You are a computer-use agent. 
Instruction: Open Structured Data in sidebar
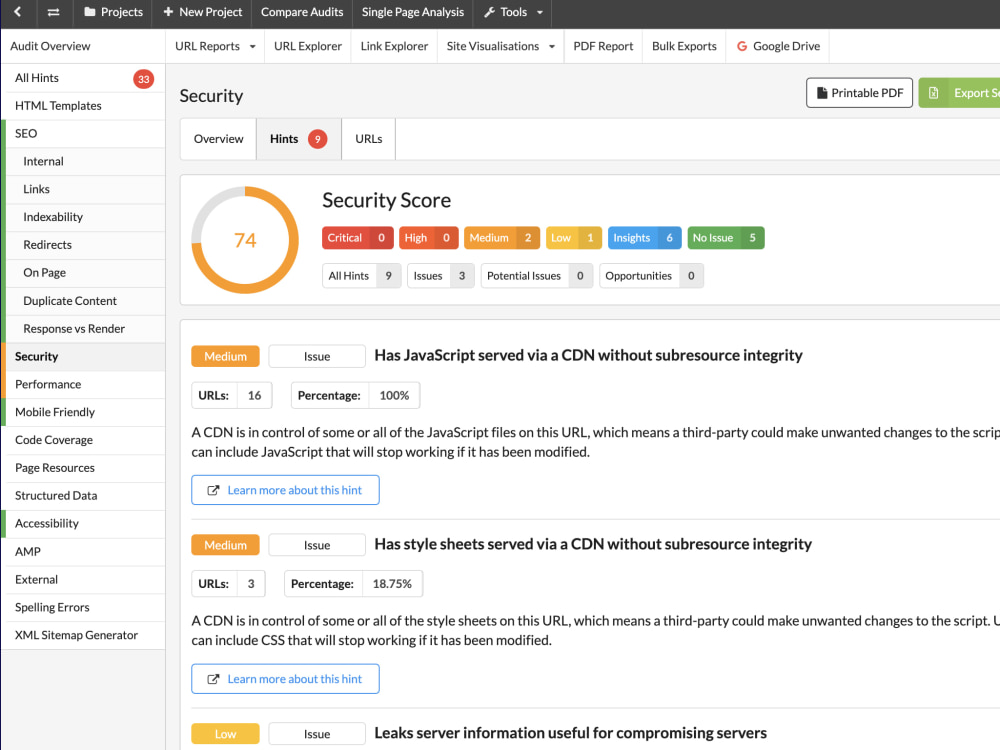(x=85, y=496)
